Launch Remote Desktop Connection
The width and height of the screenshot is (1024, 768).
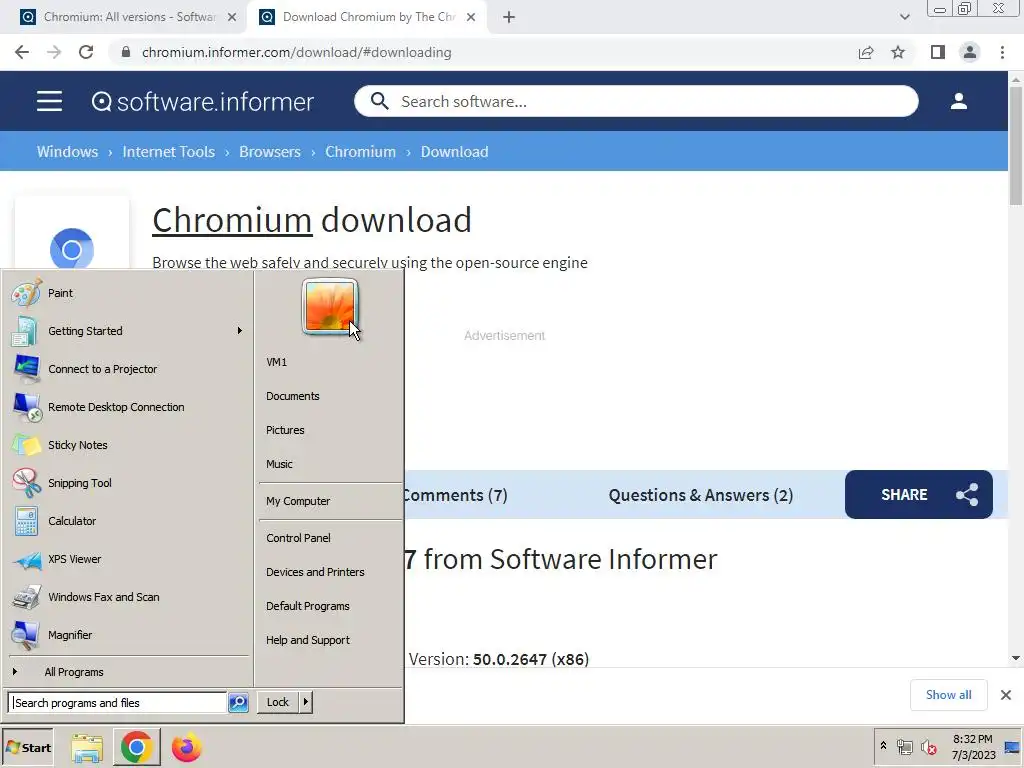click(x=116, y=407)
